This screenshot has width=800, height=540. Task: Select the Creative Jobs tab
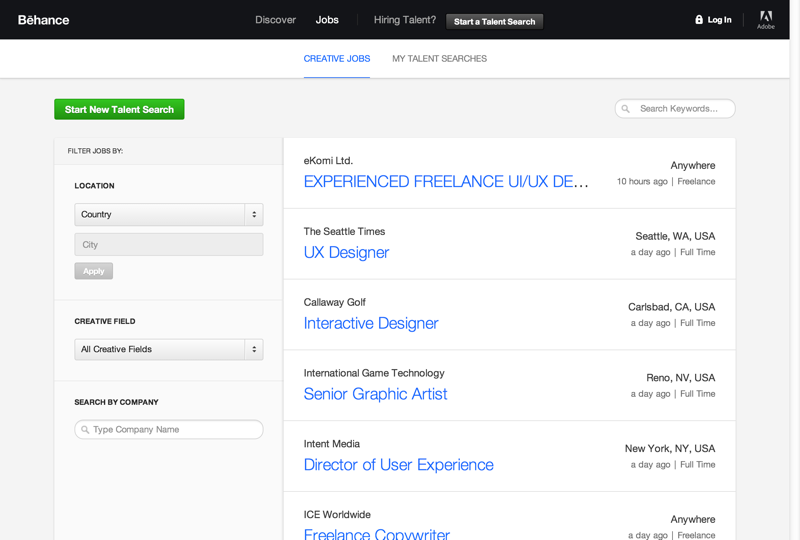click(337, 59)
